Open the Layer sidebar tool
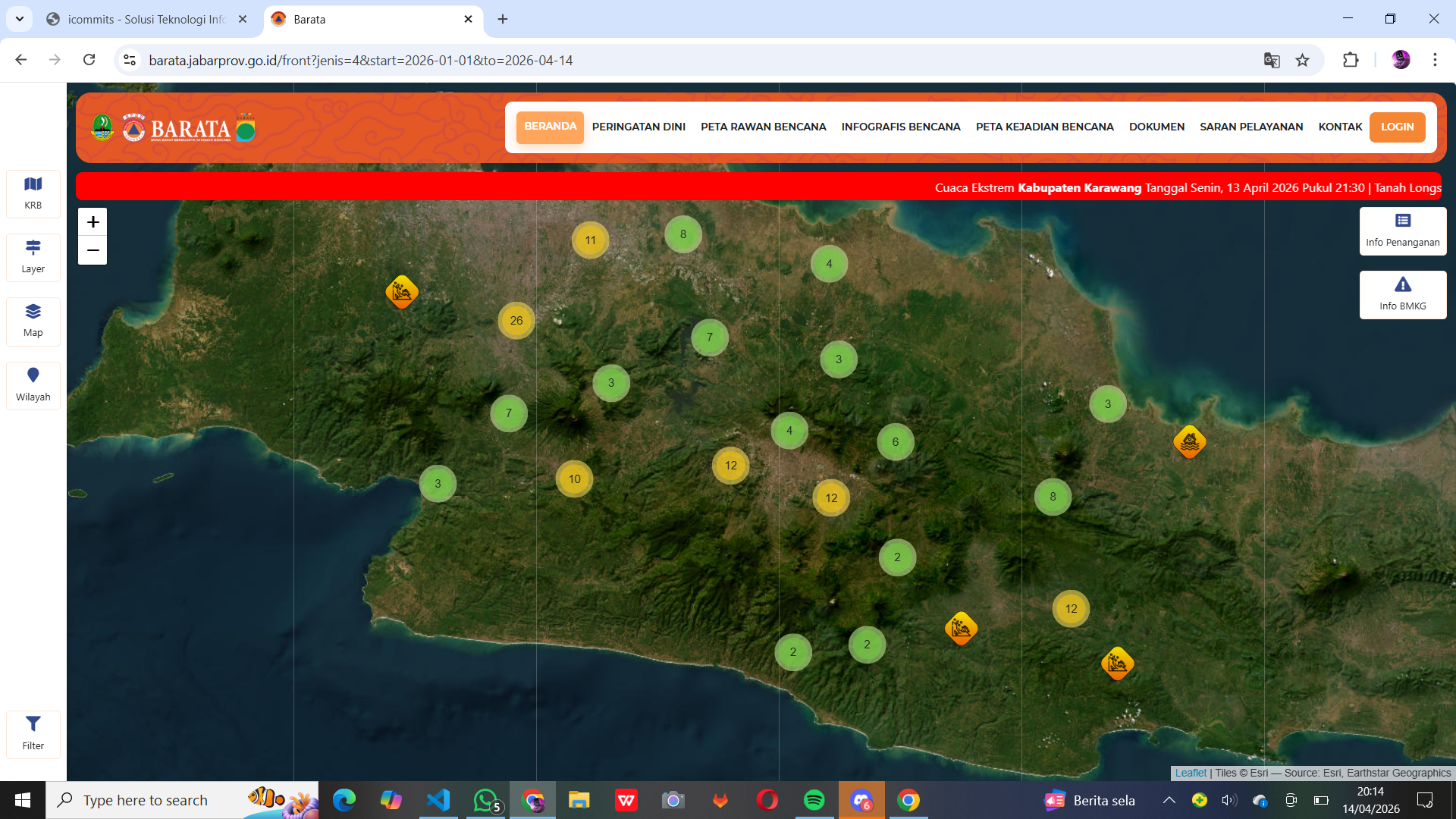The width and height of the screenshot is (1456, 819). coord(33,256)
